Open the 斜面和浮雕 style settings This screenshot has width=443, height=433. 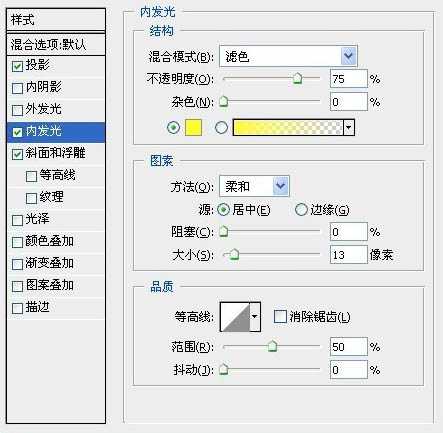tap(56, 154)
